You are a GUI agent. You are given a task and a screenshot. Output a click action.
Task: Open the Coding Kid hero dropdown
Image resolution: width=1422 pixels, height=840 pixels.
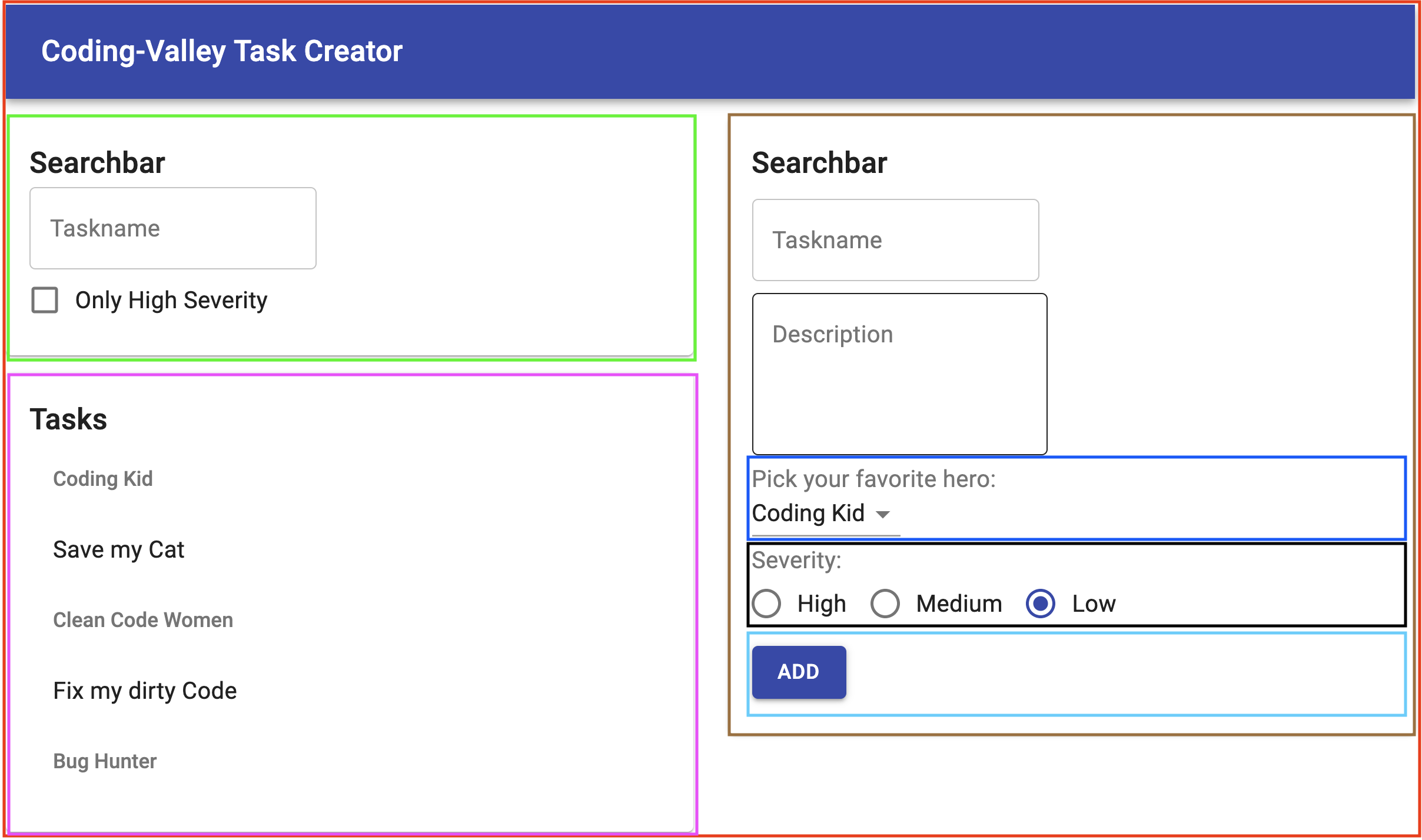826,514
